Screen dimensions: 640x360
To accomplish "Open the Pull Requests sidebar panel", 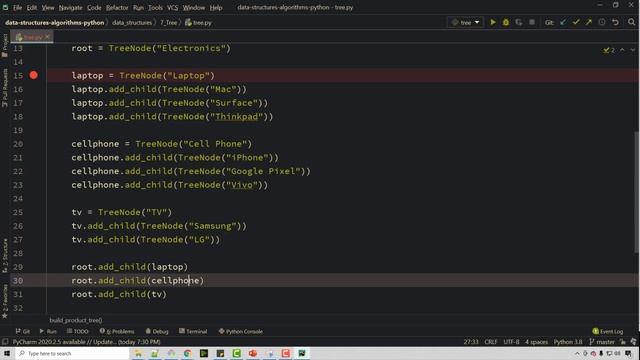I will pyautogui.click(x=5, y=88).
